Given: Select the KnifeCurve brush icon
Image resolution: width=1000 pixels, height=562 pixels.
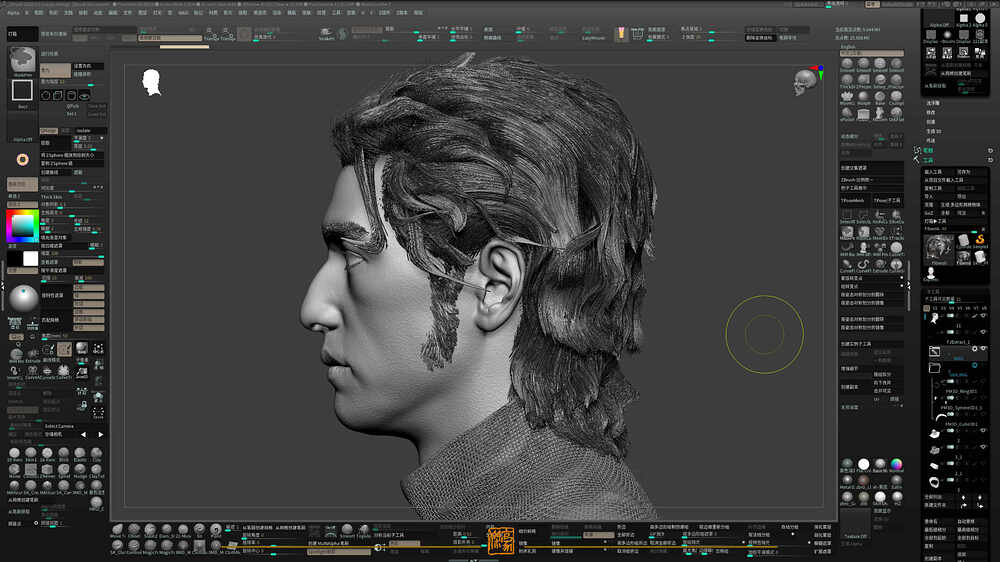Looking at the screenshot, I should (880, 216).
